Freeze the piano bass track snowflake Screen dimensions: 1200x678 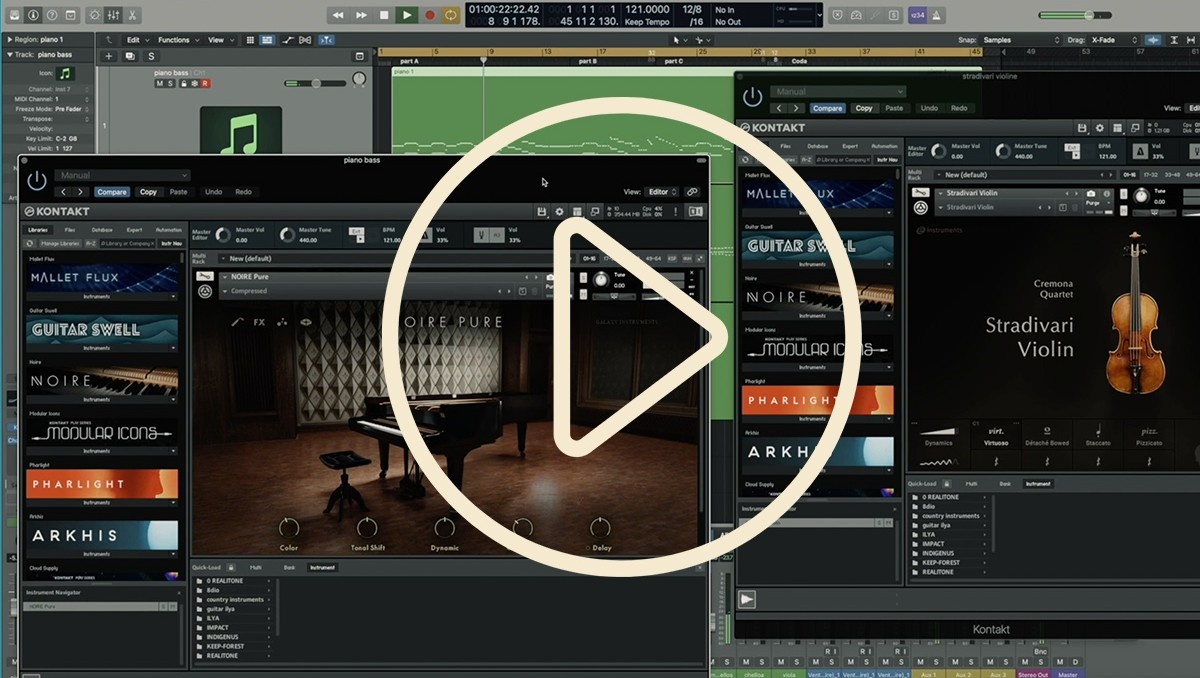coord(194,84)
